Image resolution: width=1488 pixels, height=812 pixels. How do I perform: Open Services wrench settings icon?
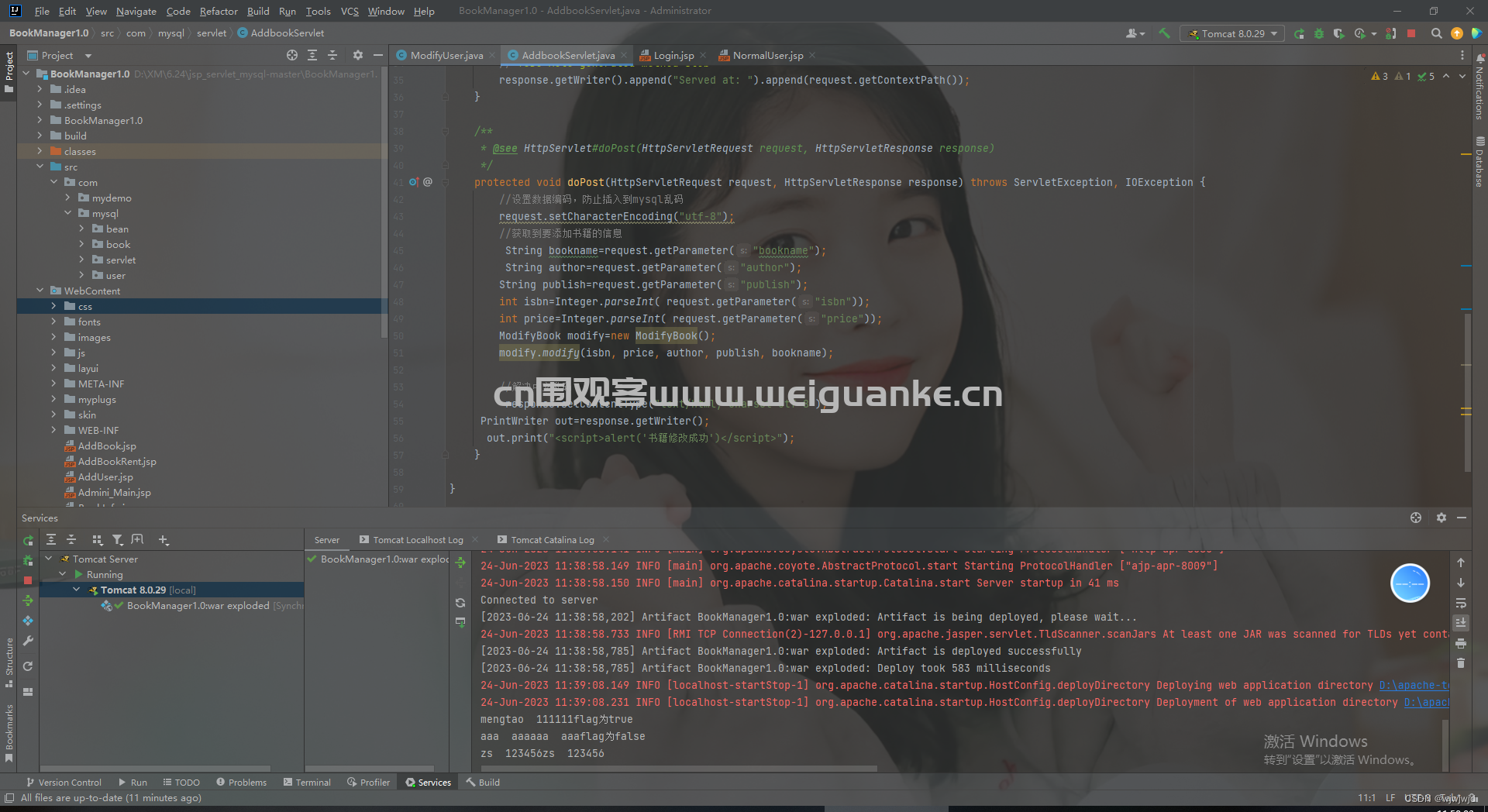[x=28, y=641]
